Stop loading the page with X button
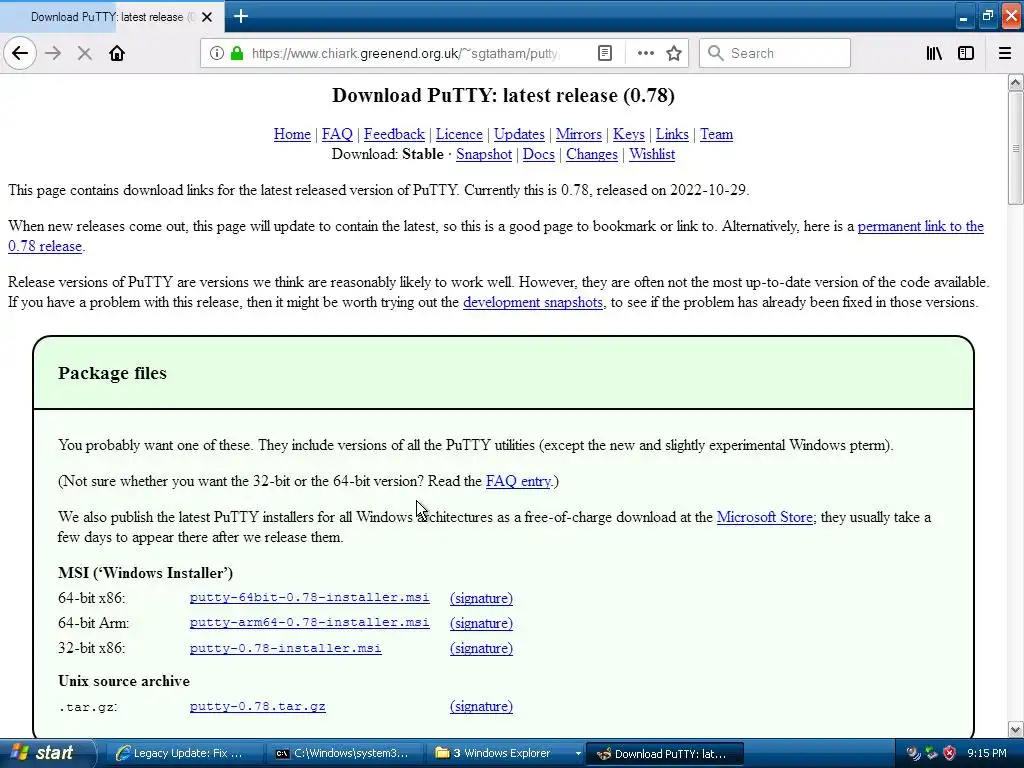 click(x=84, y=54)
